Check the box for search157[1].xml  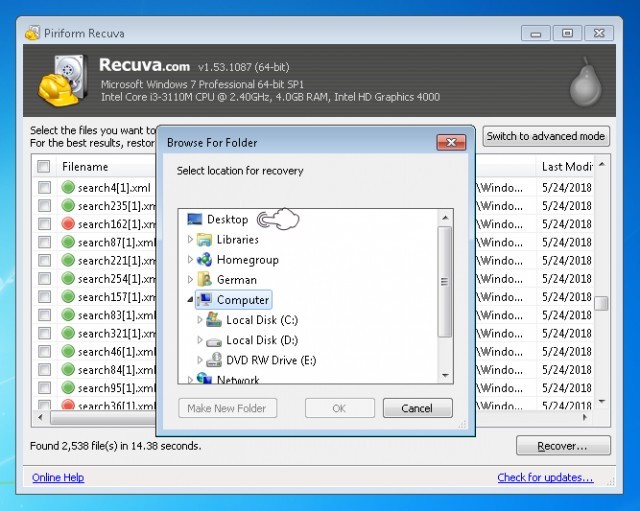tap(44, 297)
